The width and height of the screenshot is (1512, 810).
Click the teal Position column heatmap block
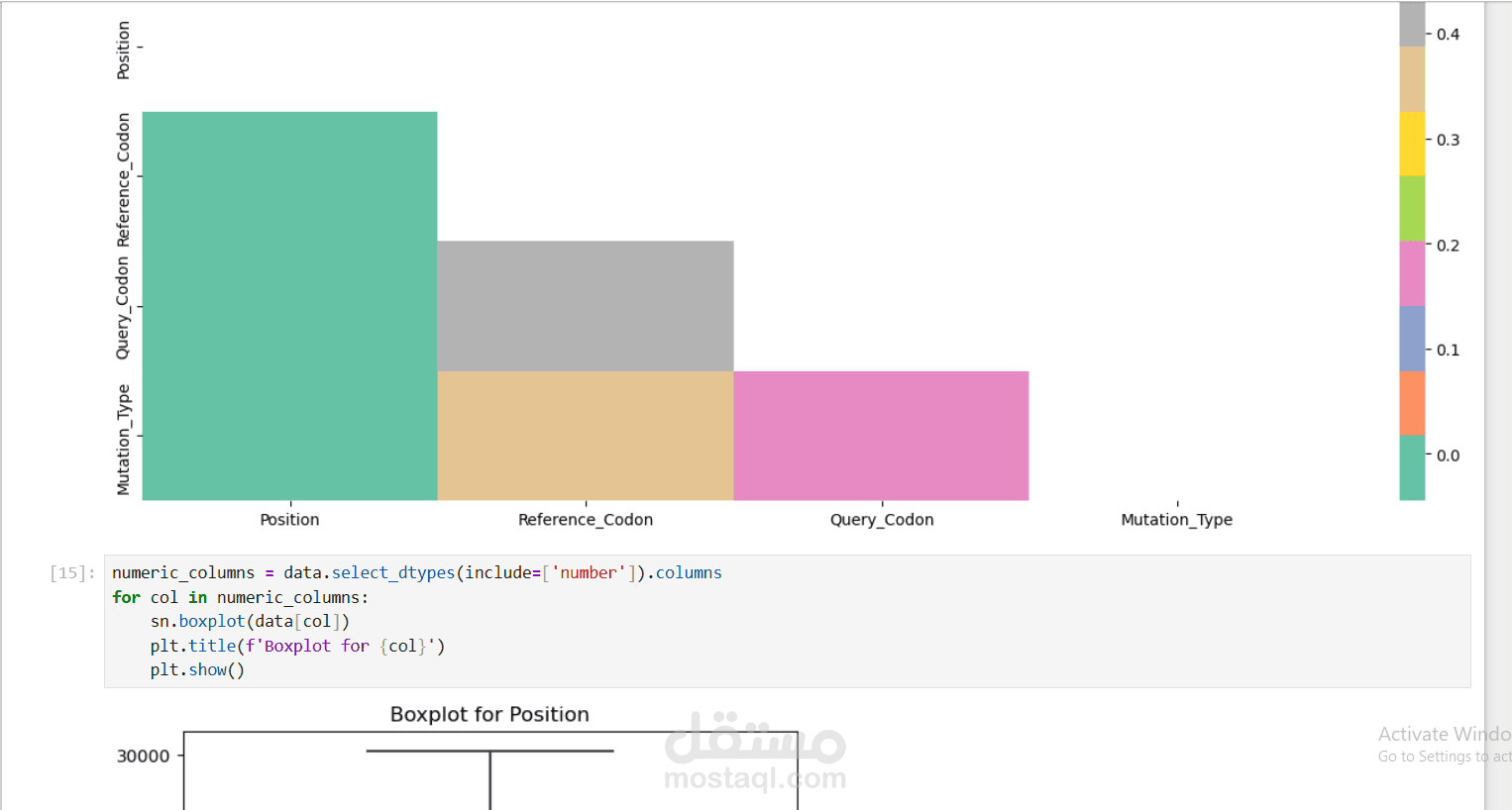click(x=289, y=306)
